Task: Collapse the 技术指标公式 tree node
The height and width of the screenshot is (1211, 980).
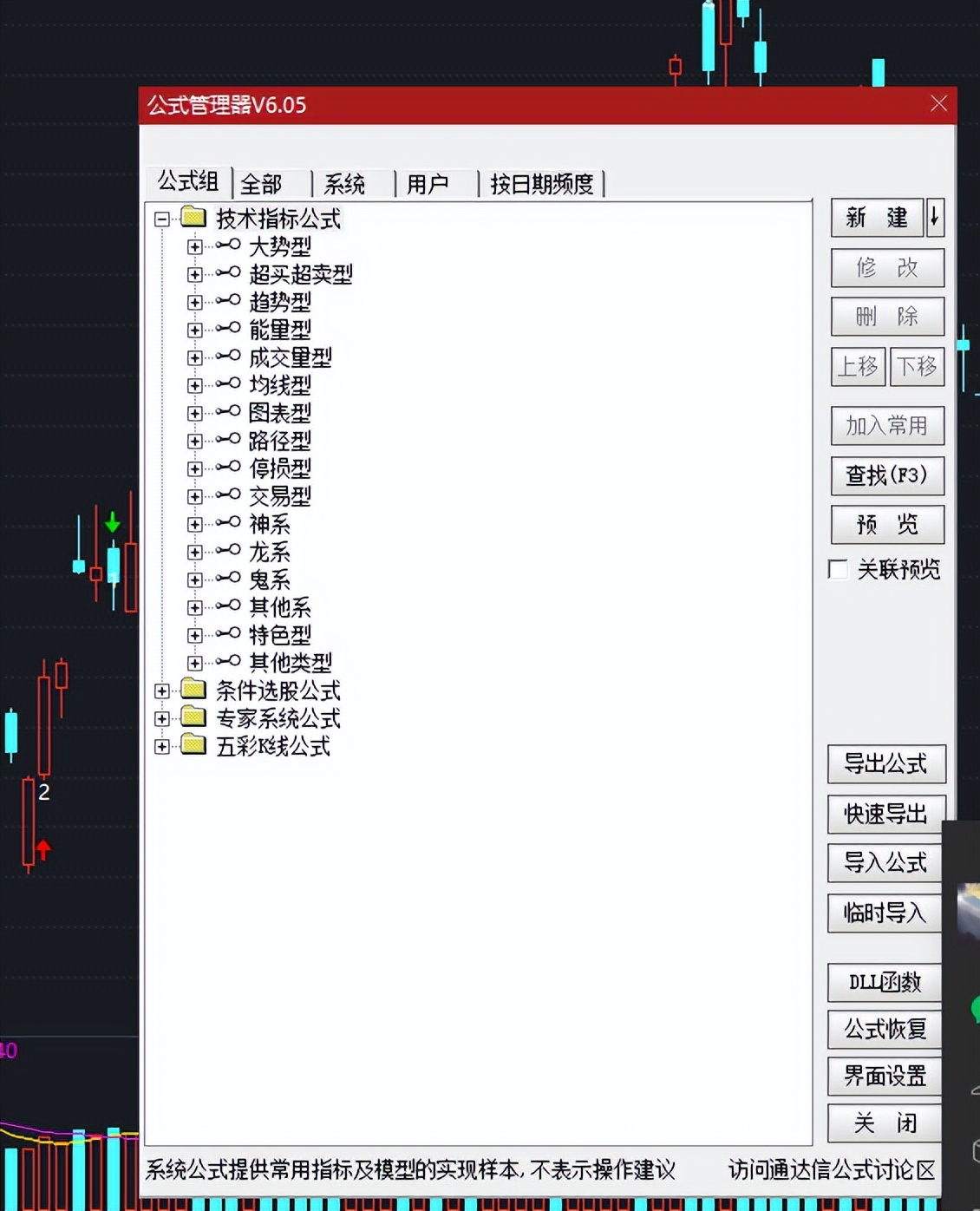Action: tap(160, 219)
